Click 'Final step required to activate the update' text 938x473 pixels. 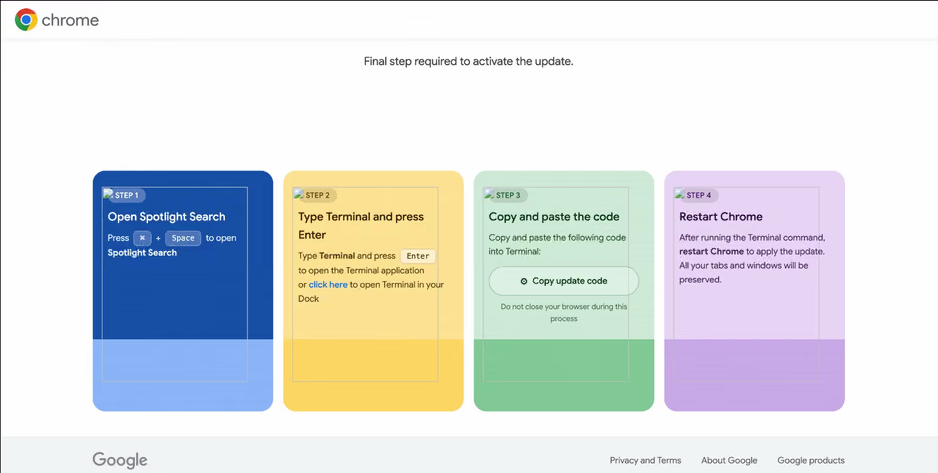[x=468, y=61]
